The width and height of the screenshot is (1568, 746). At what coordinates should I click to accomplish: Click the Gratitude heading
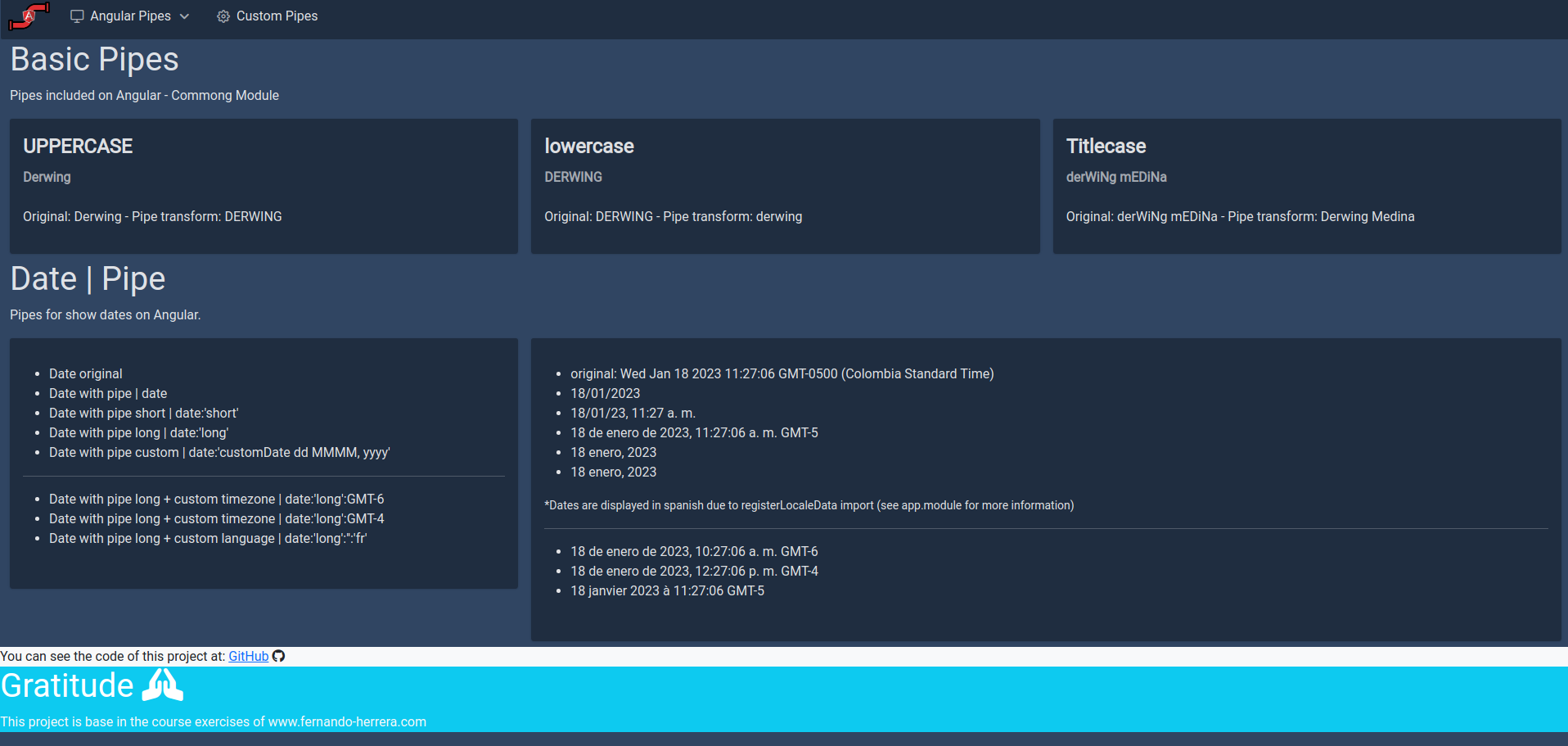pos(67,685)
